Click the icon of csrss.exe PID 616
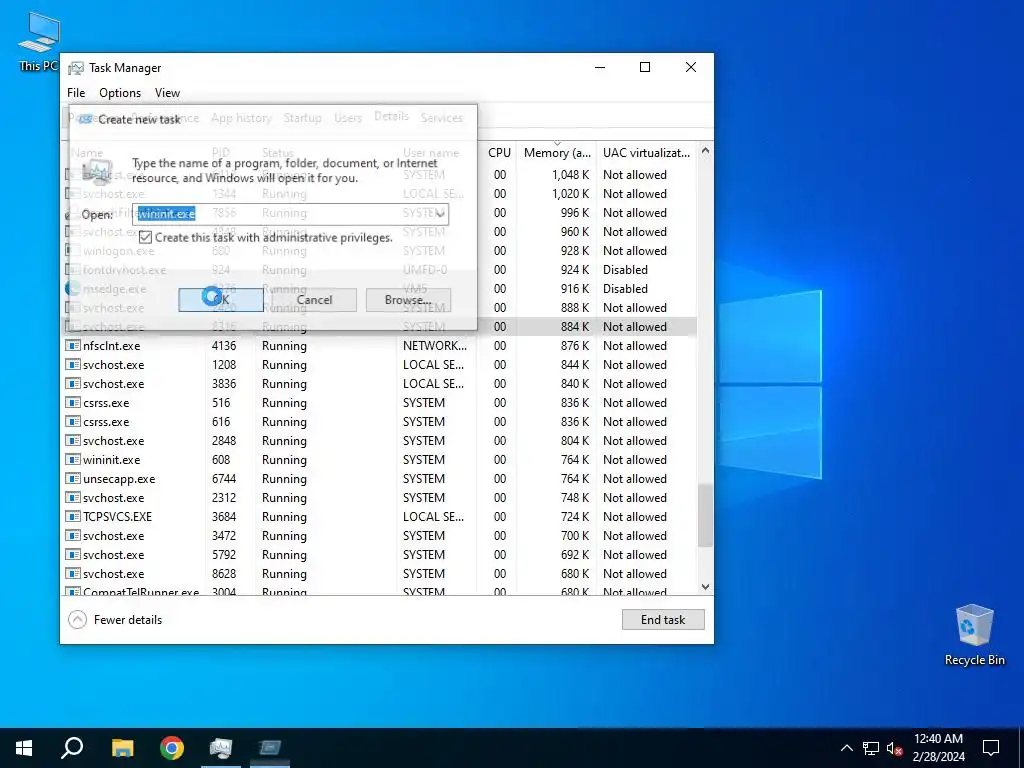The height and width of the screenshot is (768, 1024). [73, 421]
